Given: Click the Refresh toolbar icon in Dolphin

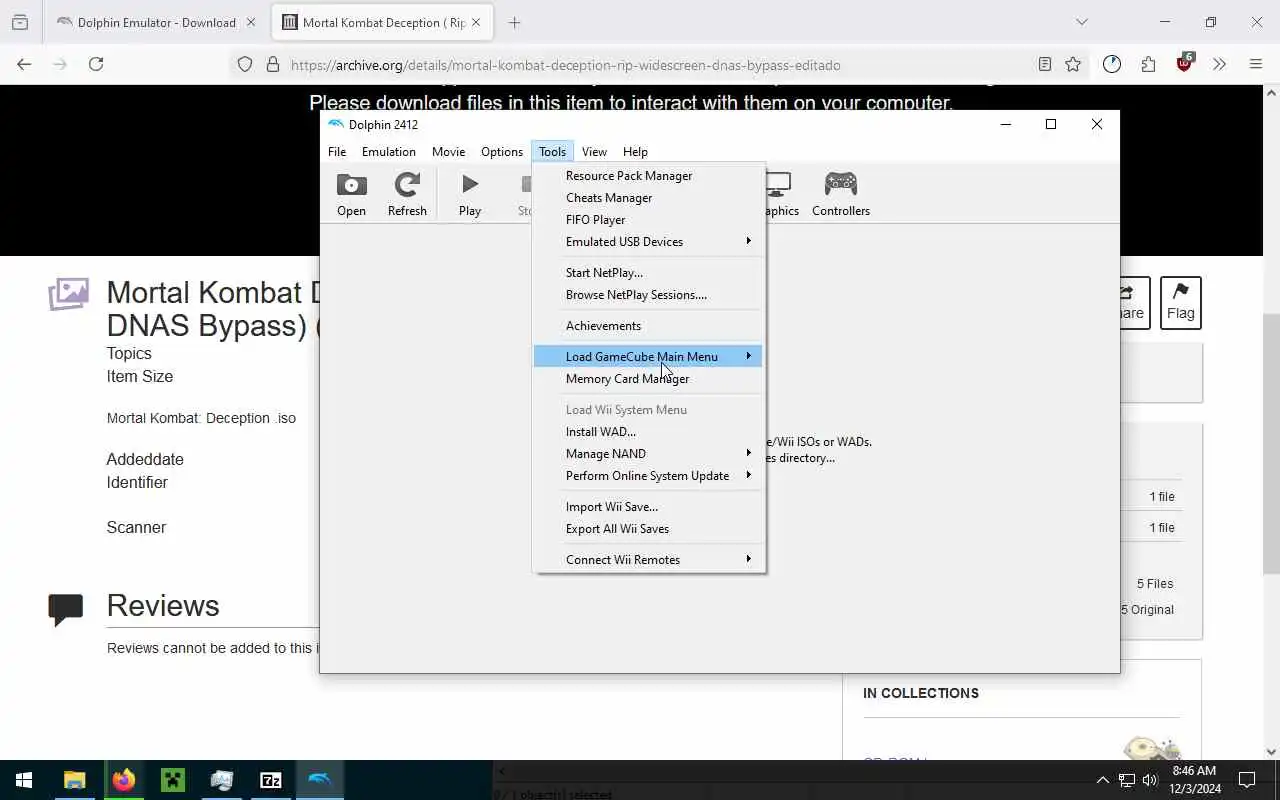Looking at the screenshot, I should pos(407,194).
